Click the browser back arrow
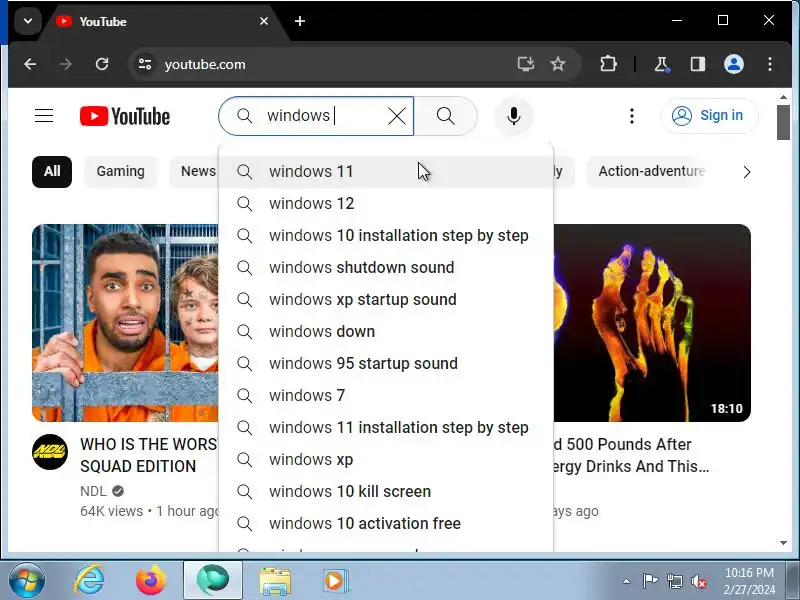Viewport: 800px width, 600px height. point(30,64)
